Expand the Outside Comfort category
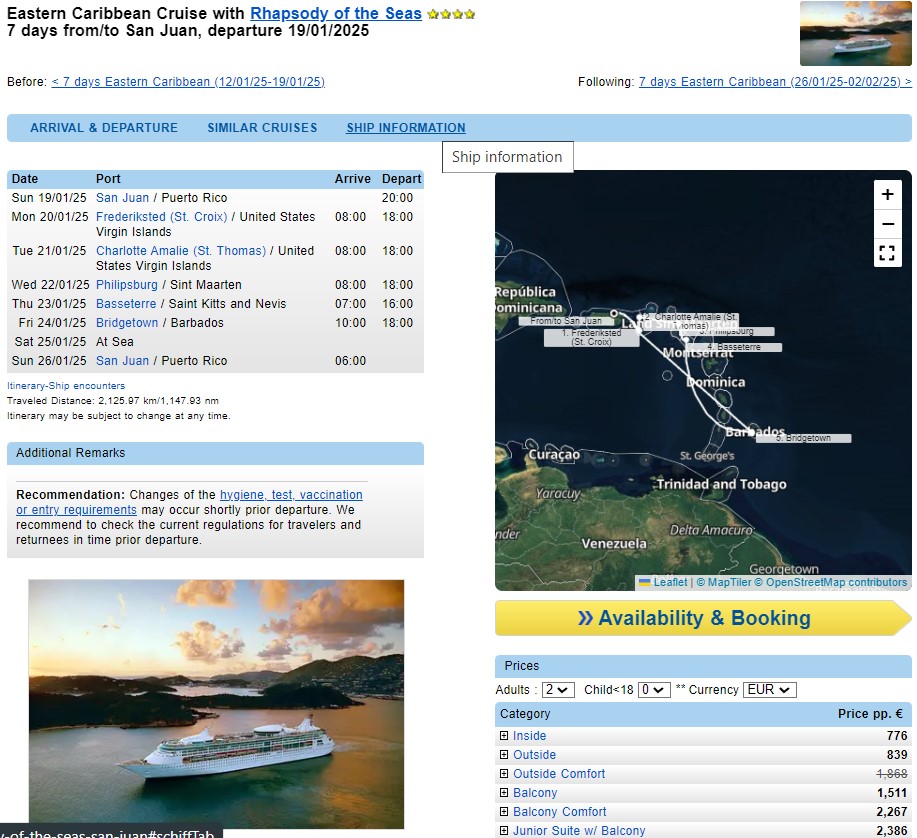Image resolution: width=917 pixels, height=838 pixels. 504,774
